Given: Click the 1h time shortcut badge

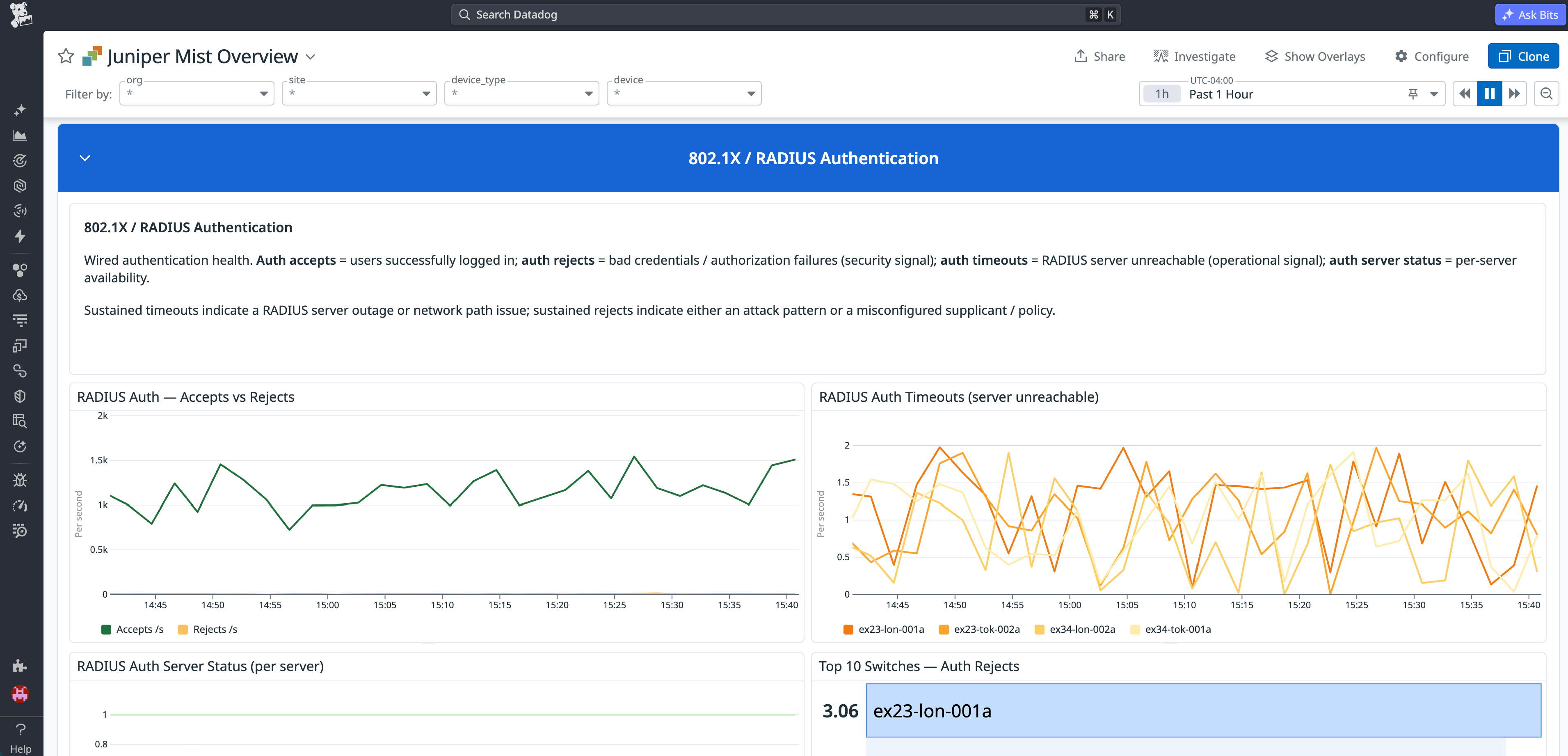Looking at the screenshot, I should 1161,94.
